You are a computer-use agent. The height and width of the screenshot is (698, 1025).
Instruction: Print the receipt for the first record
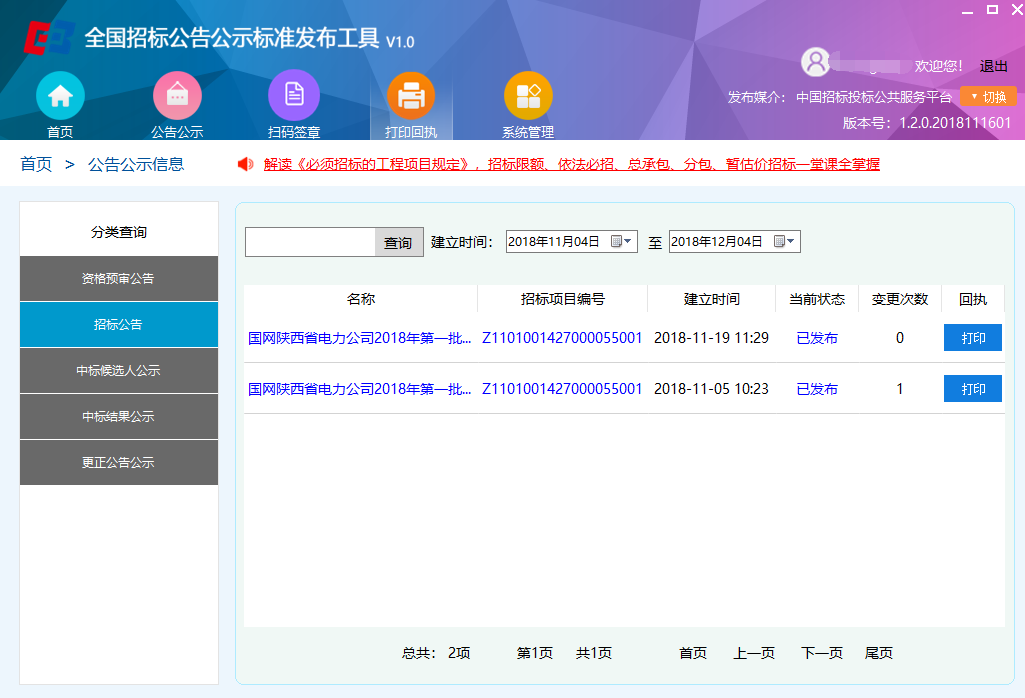click(x=971, y=338)
